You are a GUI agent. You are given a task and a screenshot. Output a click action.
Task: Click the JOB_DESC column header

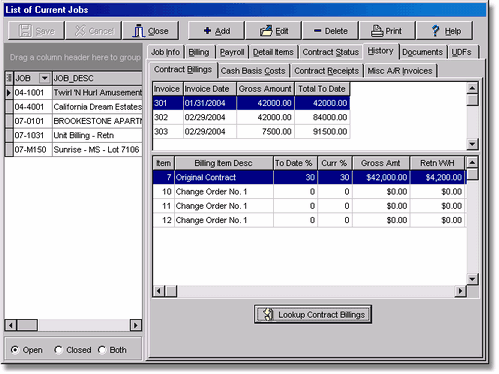[97, 78]
